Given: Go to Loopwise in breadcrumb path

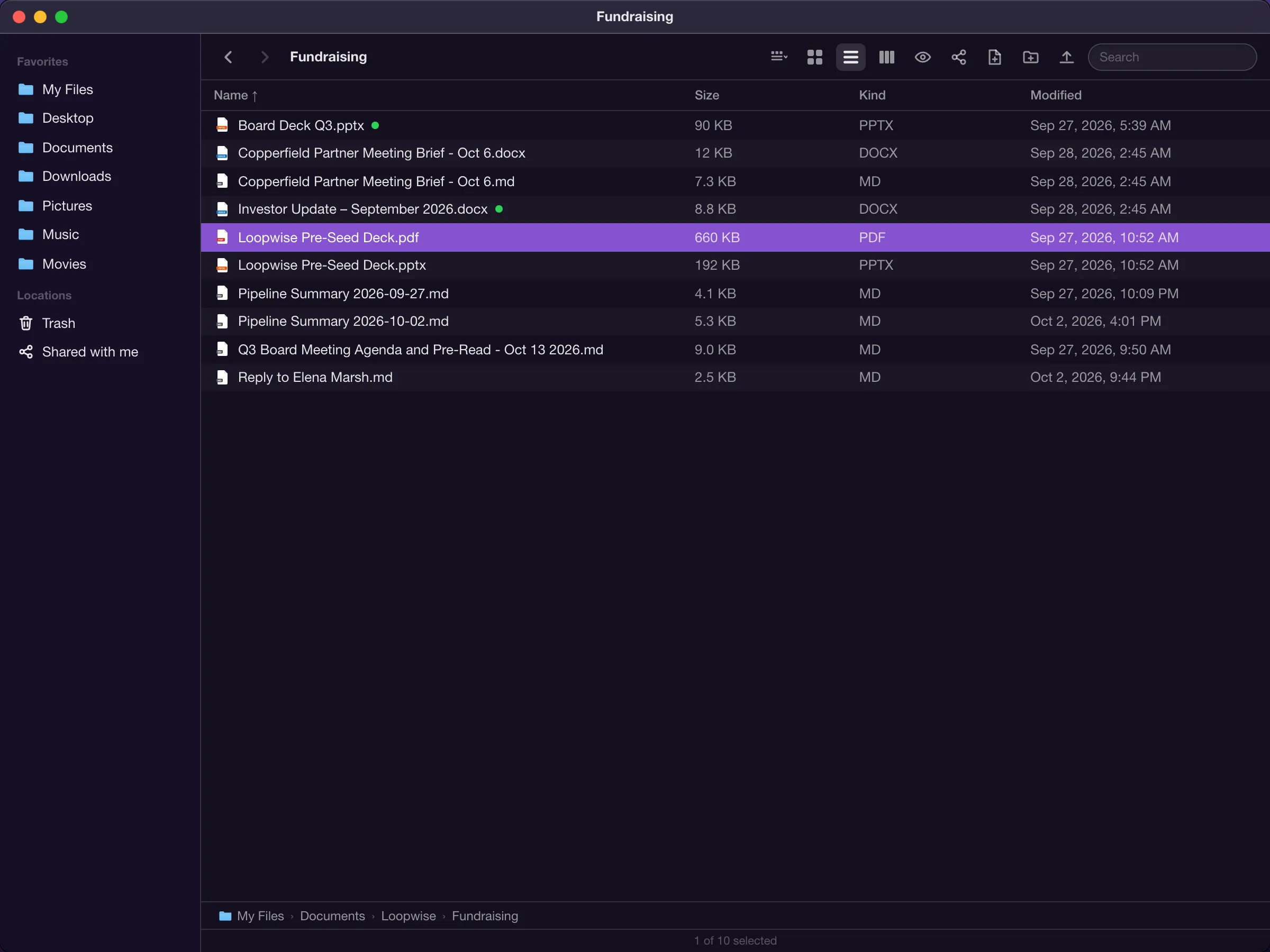Looking at the screenshot, I should pyautogui.click(x=408, y=916).
